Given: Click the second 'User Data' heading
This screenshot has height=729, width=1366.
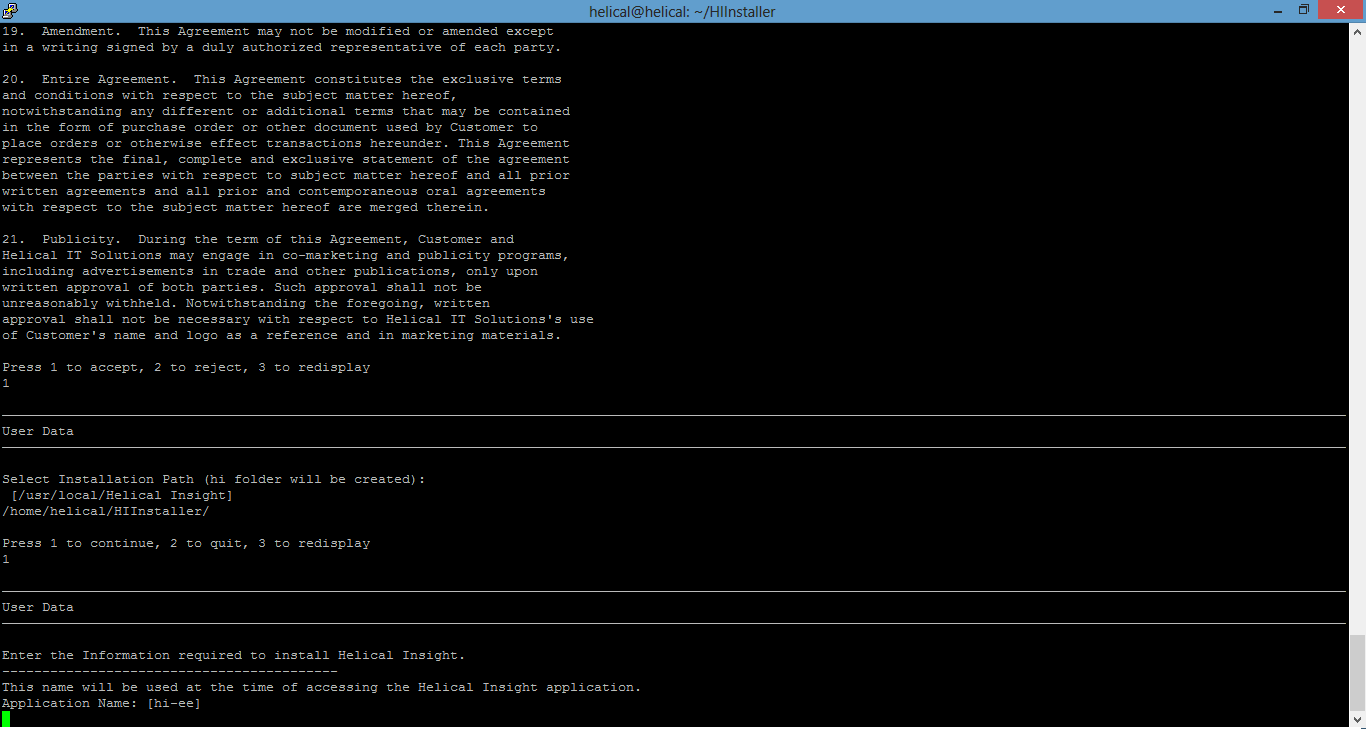Looking at the screenshot, I should coord(38,607).
